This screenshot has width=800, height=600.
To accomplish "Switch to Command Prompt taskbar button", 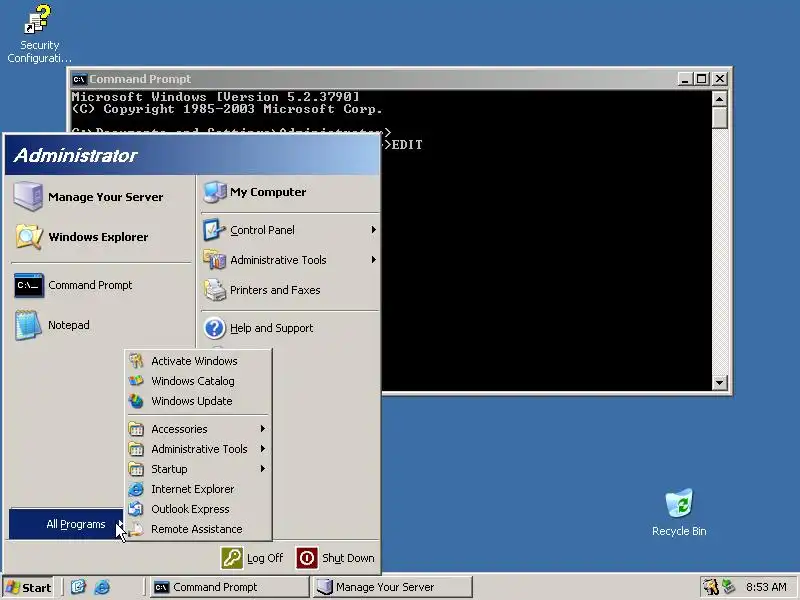I will [230, 587].
